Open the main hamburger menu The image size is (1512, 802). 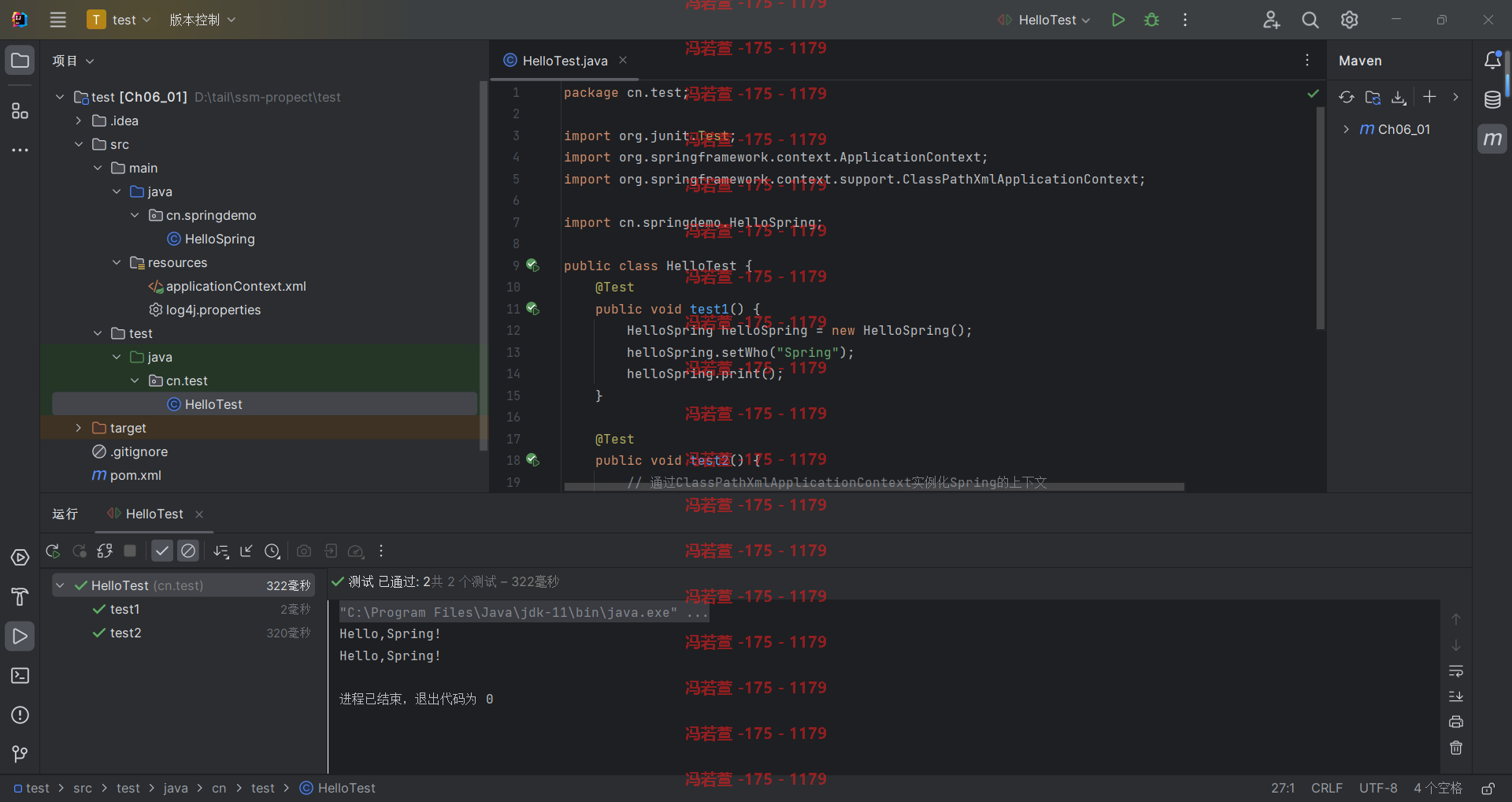(58, 20)
